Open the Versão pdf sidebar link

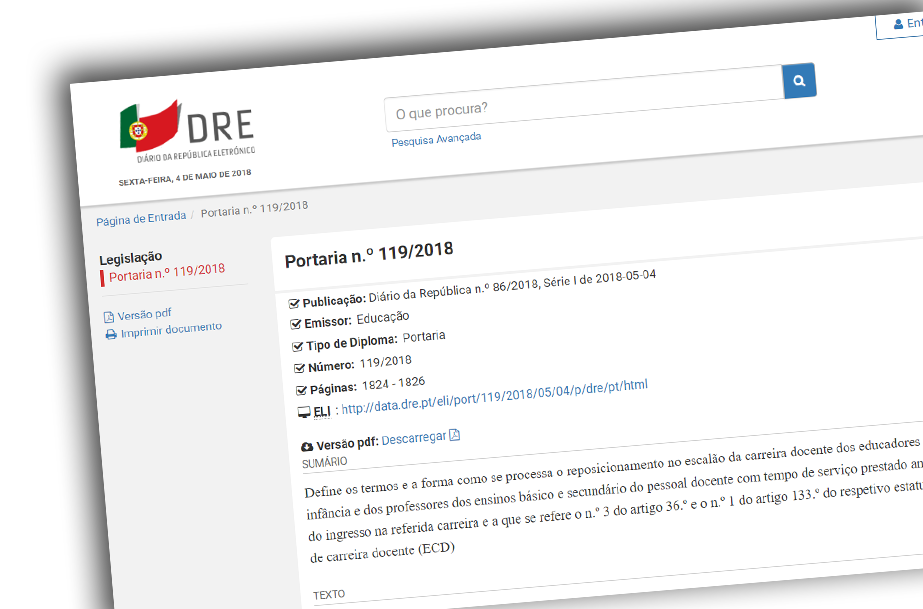tap(144, 314)
